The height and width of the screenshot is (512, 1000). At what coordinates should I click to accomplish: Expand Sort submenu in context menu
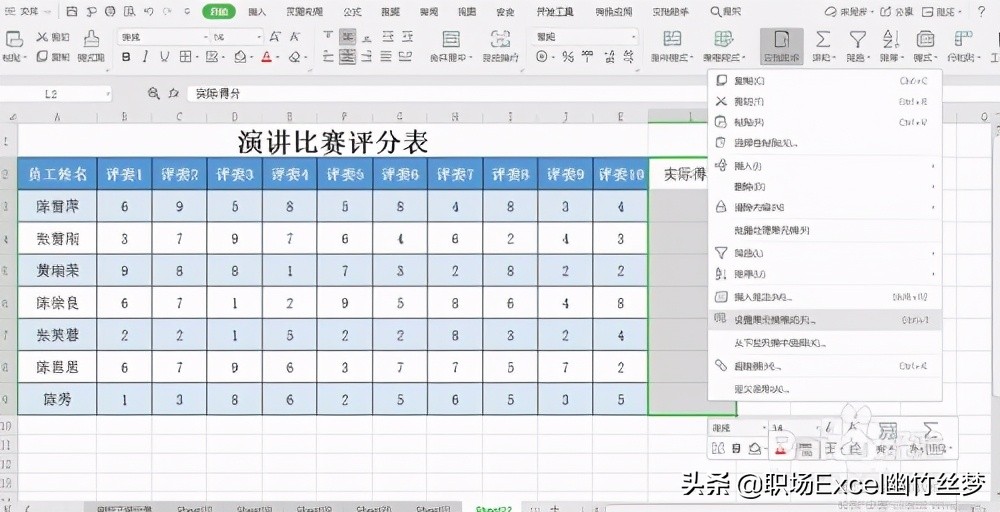tap(934, 274)
